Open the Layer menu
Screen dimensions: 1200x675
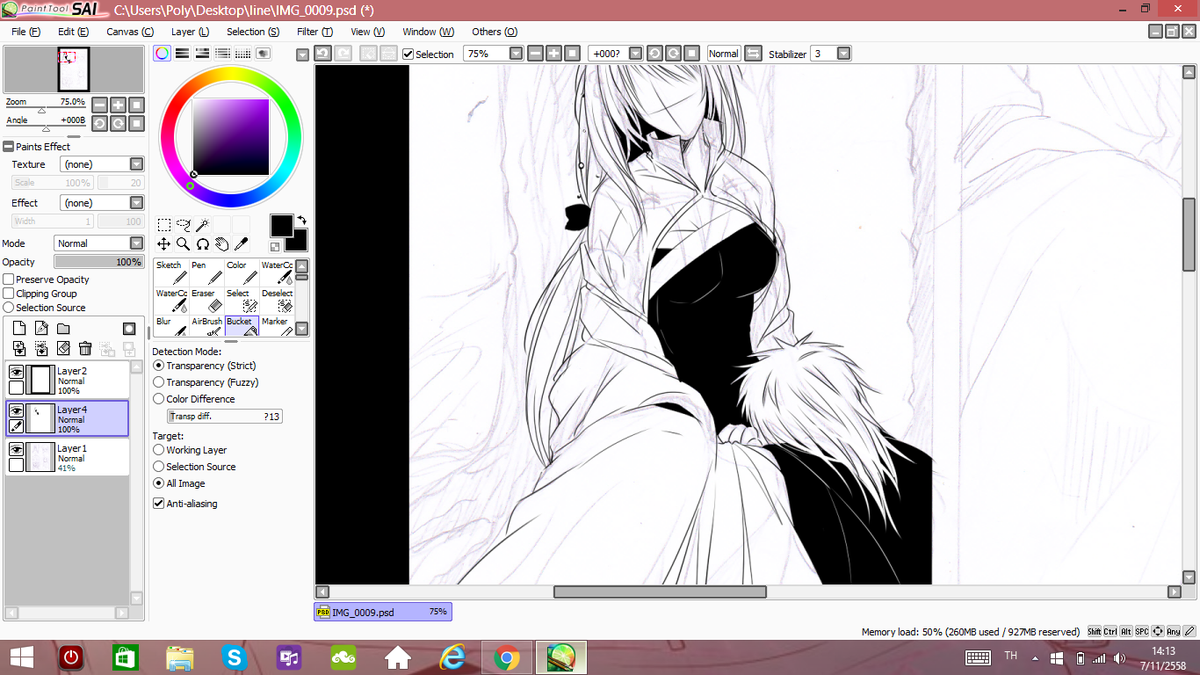pos(189,31)
